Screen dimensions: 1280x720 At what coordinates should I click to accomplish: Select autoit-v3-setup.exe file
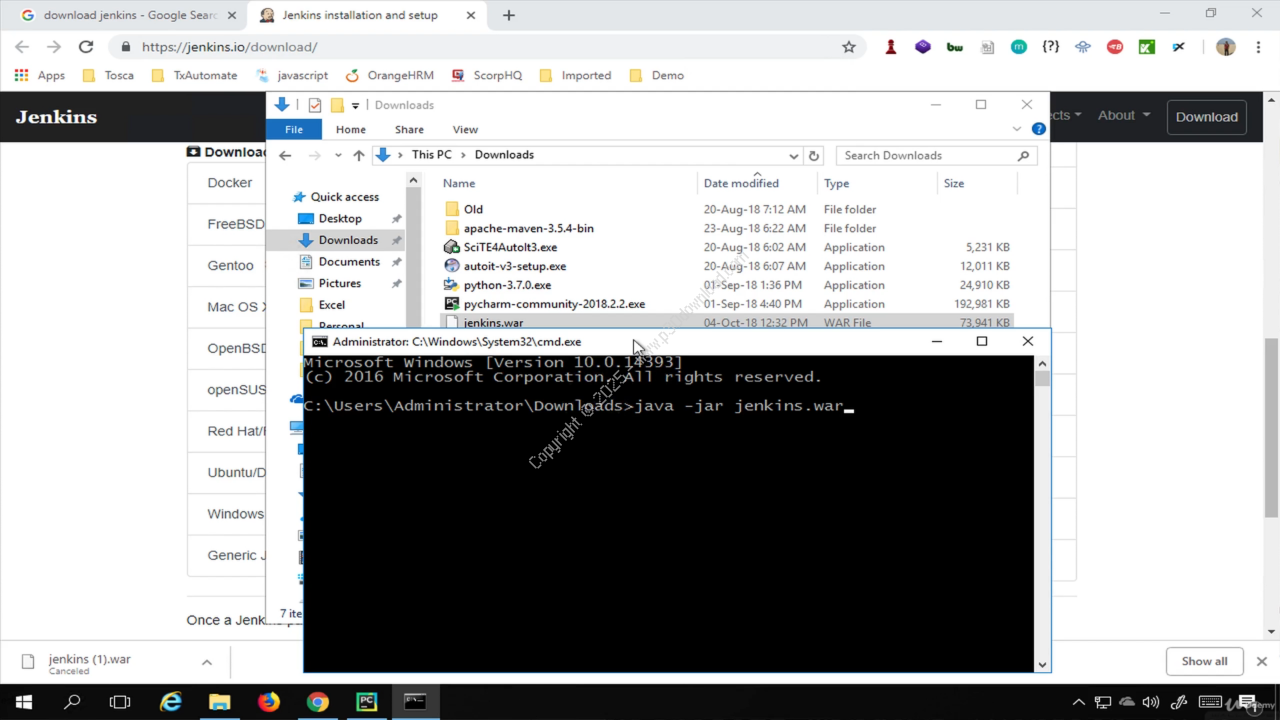pyautogui.click(x=514, y=266)
